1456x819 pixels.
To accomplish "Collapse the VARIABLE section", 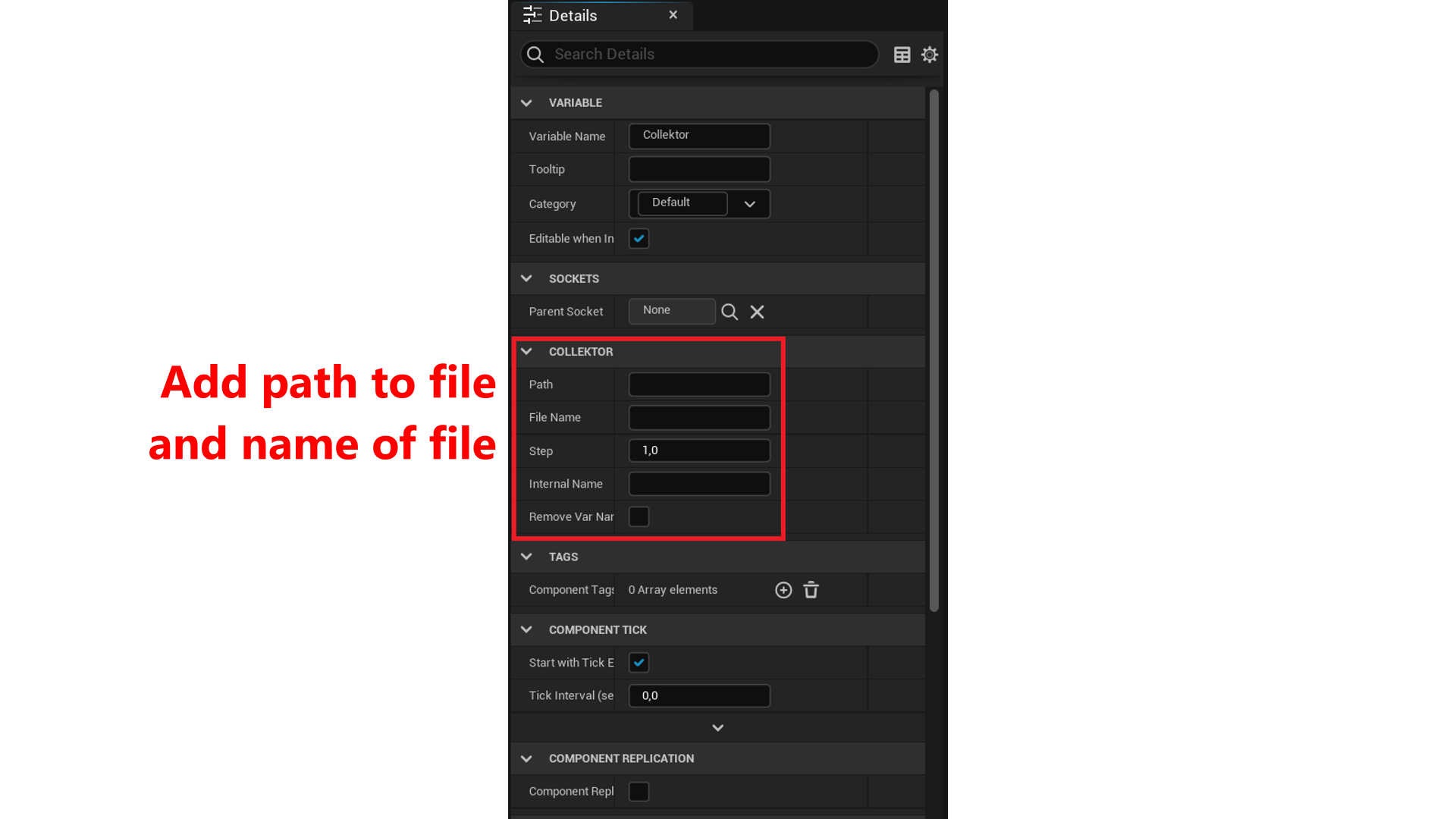I will pos(526,102).
